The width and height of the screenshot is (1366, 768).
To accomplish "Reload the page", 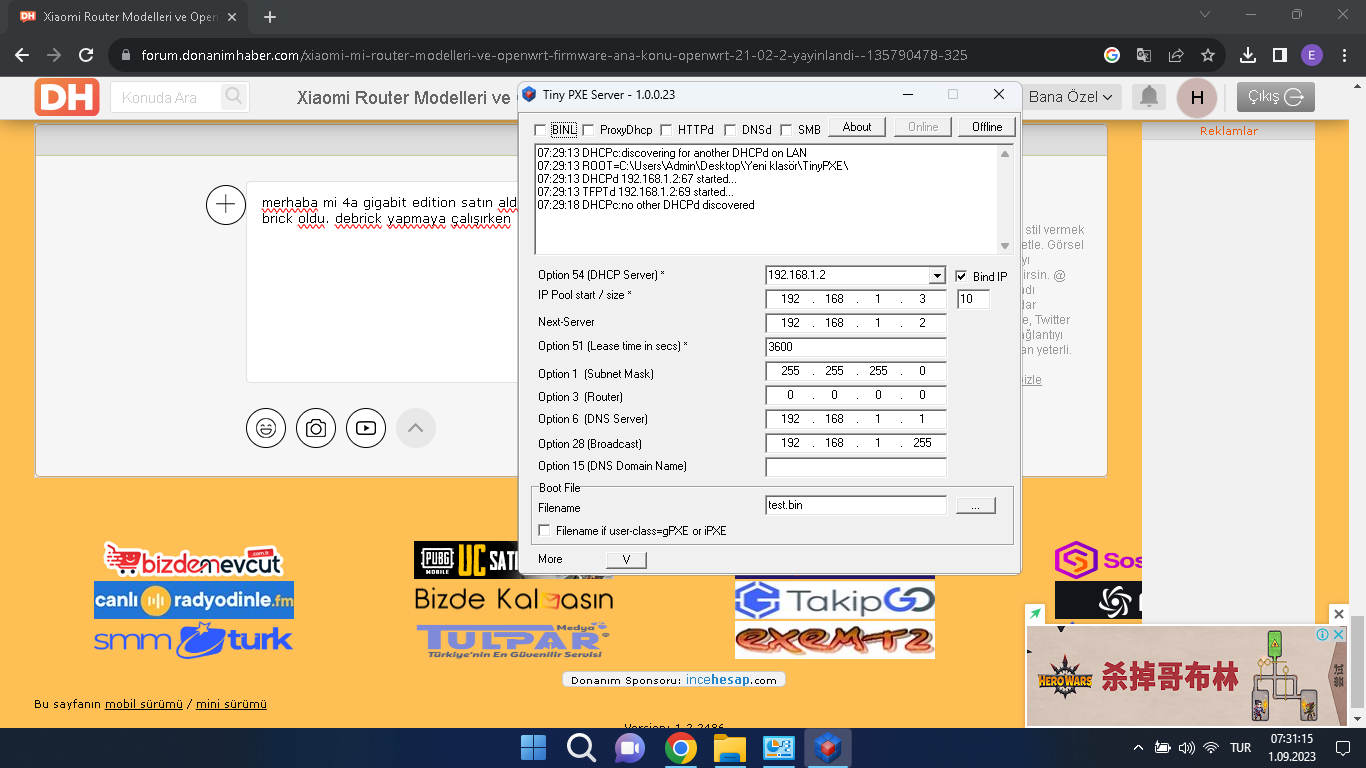I will click(x=87, y=55).
